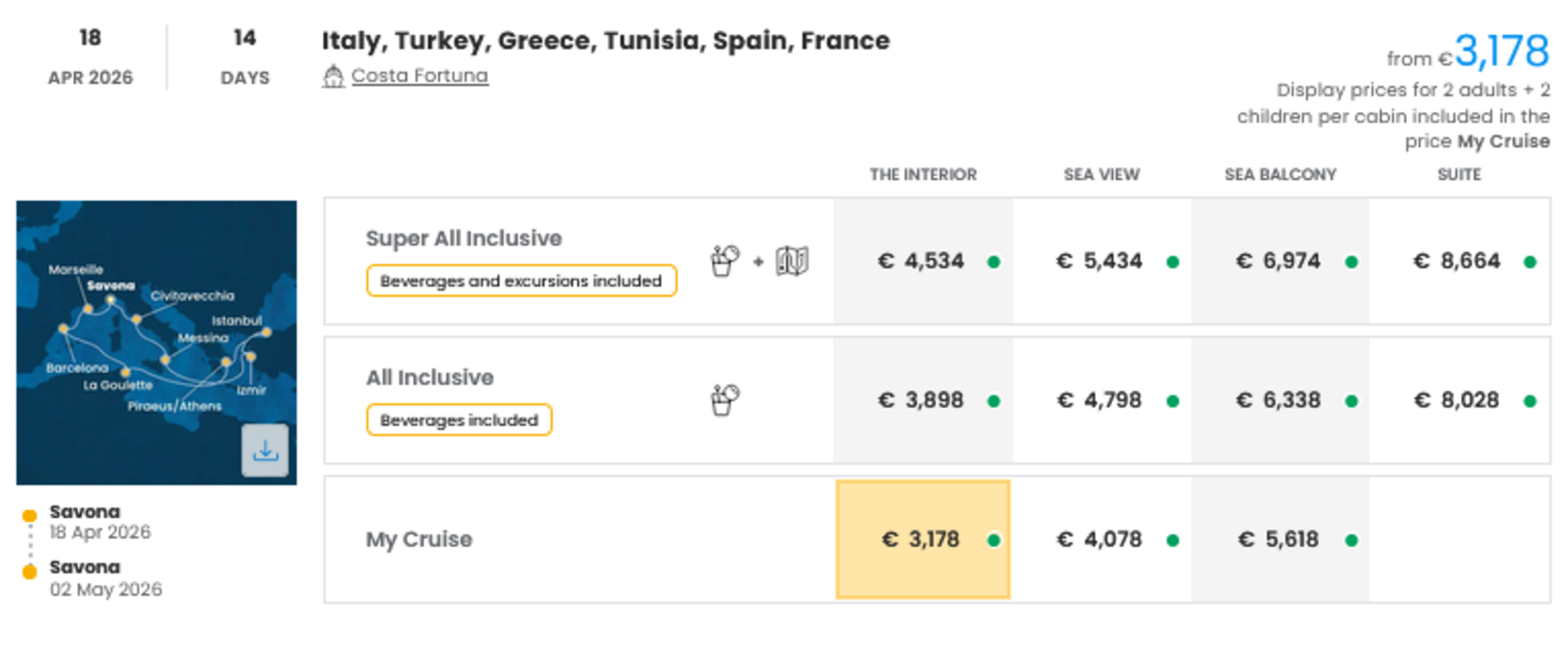Click the beverages icon in Super All Inclusive row
This screenshot has width=1568, height=649.
724,261
